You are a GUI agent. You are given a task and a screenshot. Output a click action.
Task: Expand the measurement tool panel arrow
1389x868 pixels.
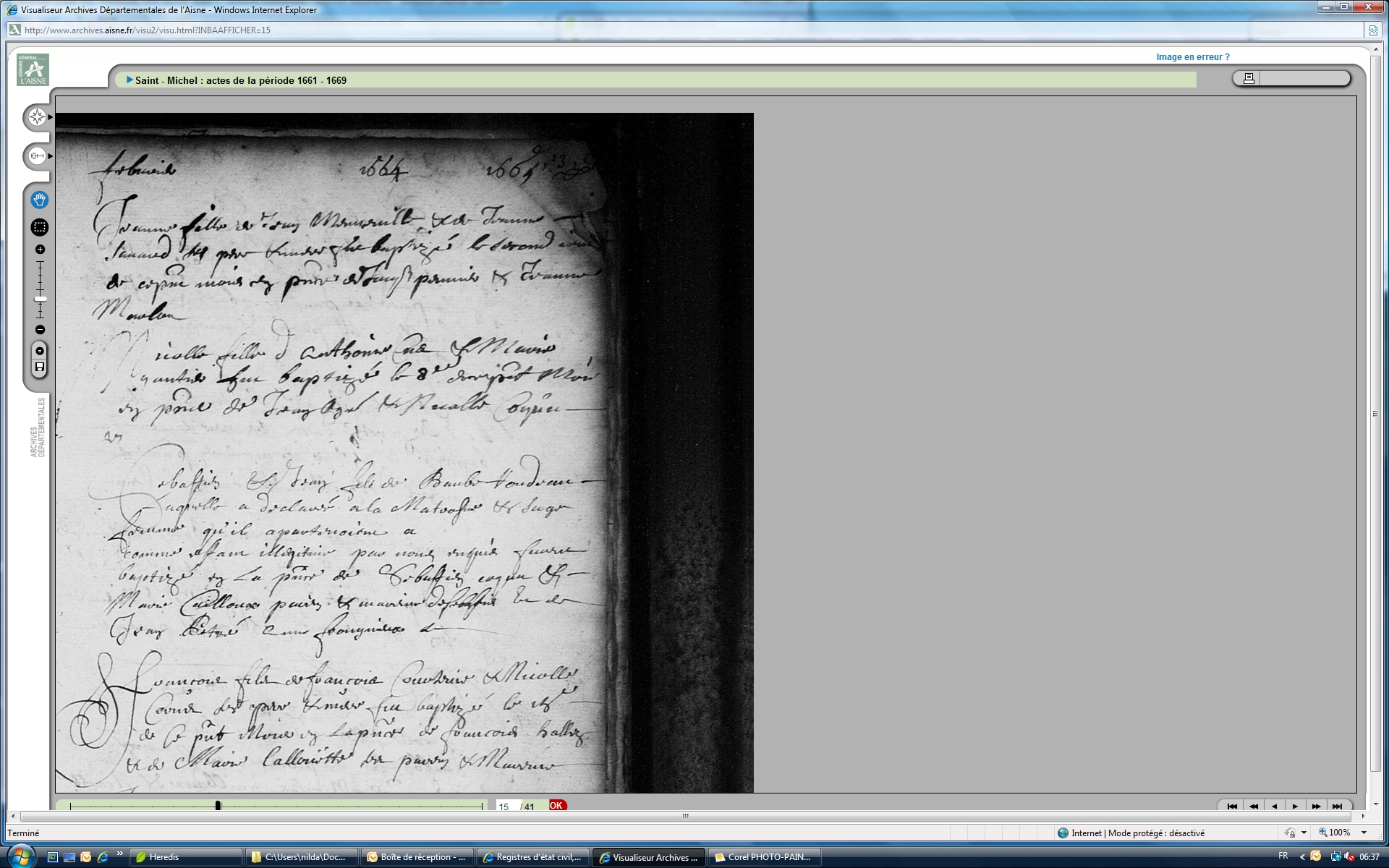51,156
